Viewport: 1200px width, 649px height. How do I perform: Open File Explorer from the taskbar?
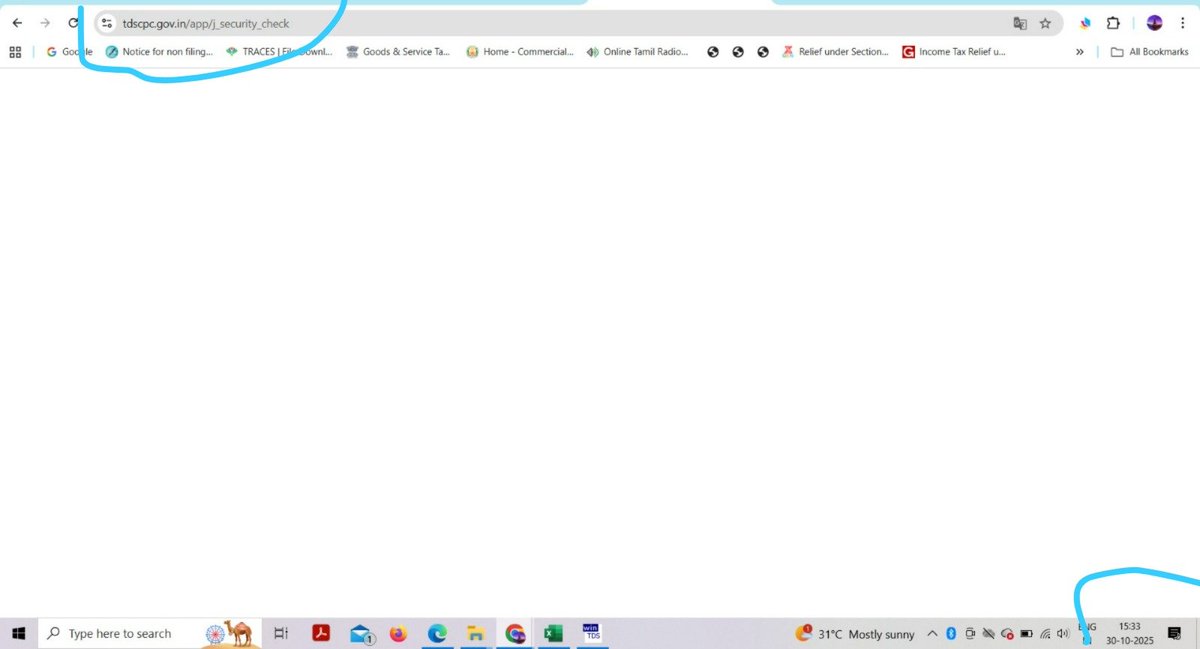point(476,633)
